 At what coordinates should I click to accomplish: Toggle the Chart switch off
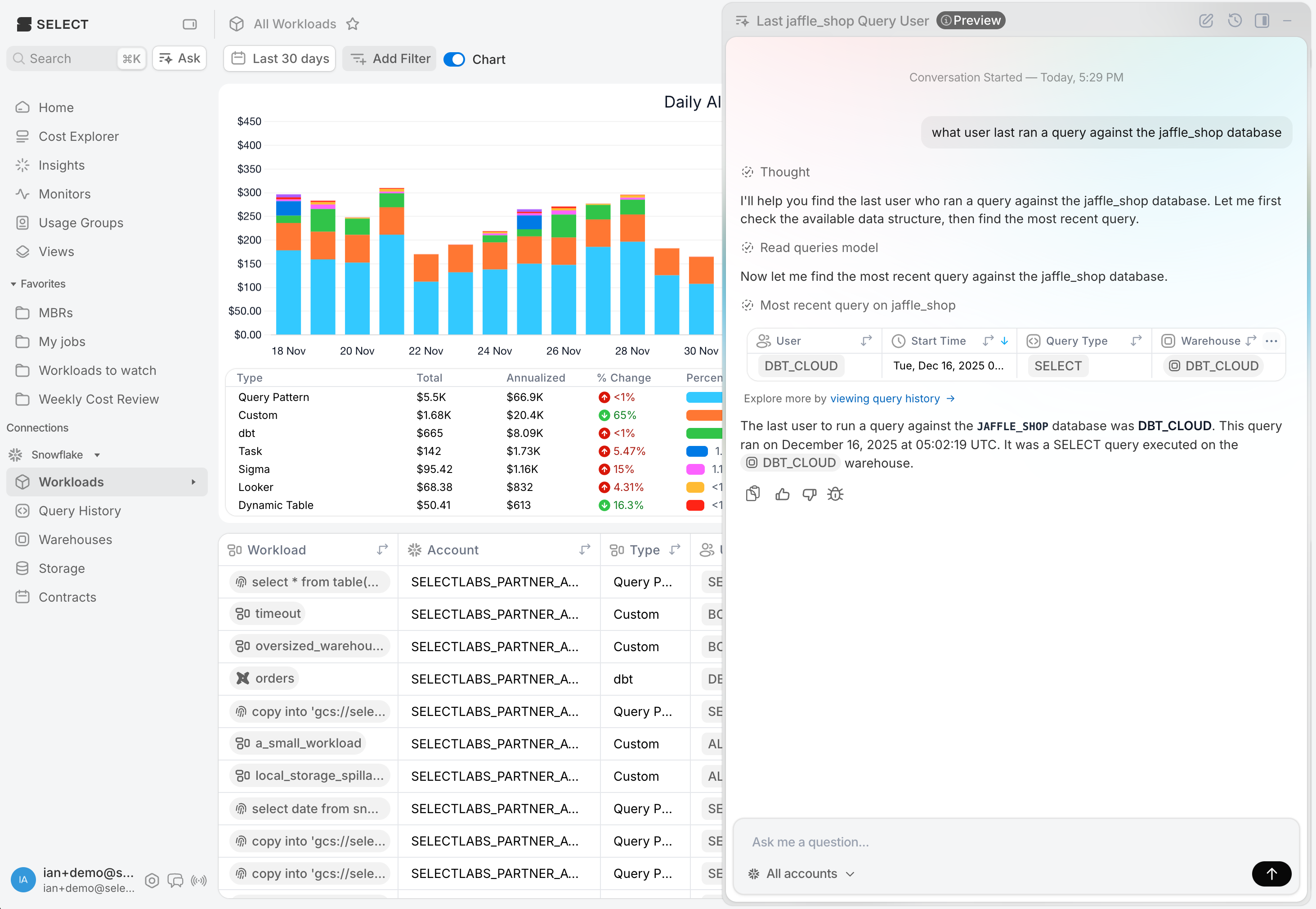pos(454,59)
